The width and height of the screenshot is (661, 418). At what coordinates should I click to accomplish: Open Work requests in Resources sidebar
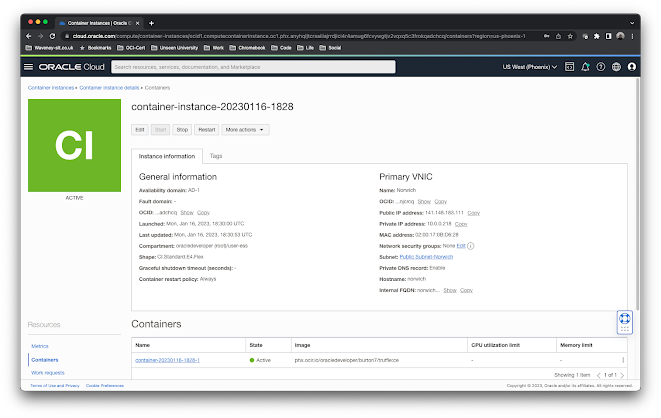point(48,373)
